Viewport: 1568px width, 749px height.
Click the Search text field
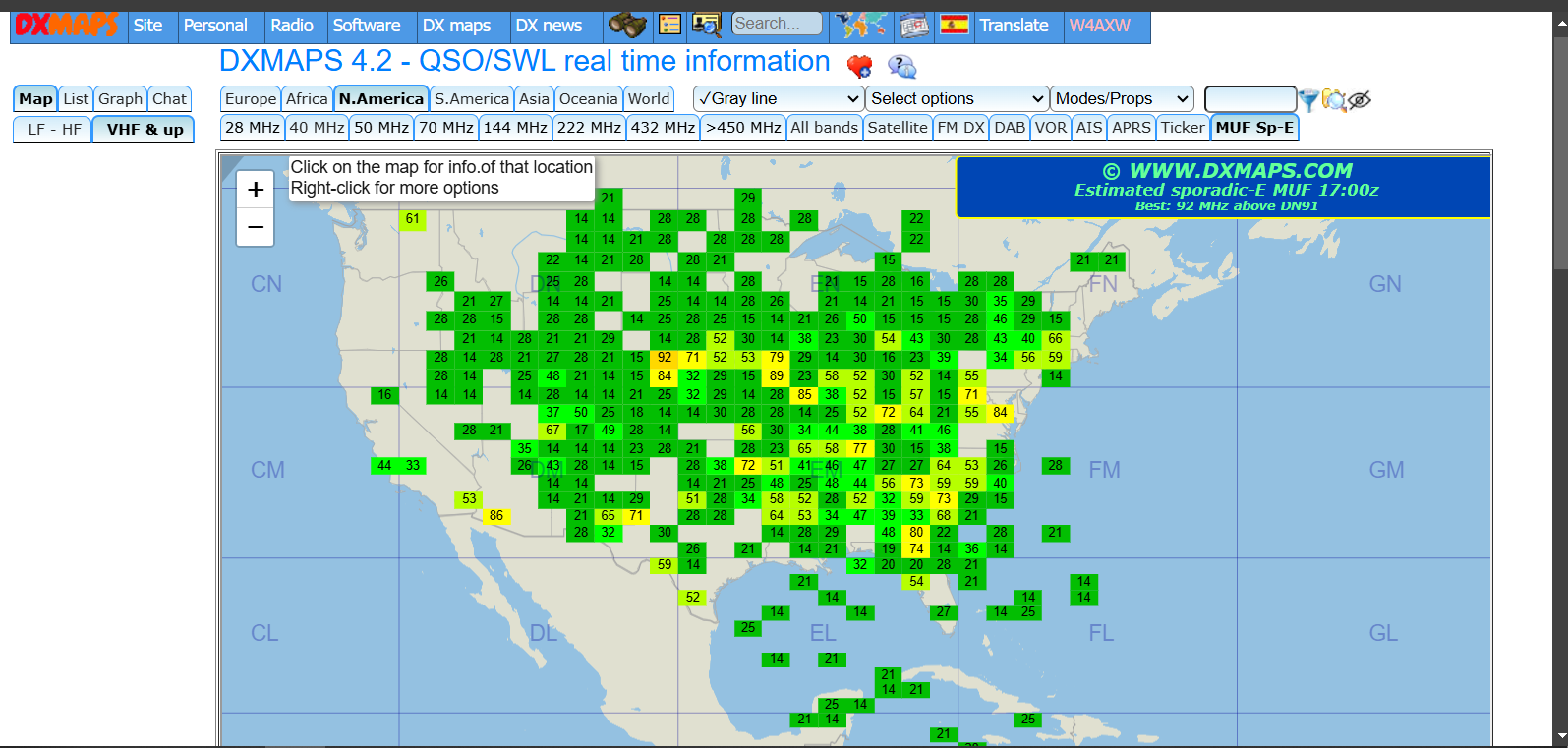point(778,24)
